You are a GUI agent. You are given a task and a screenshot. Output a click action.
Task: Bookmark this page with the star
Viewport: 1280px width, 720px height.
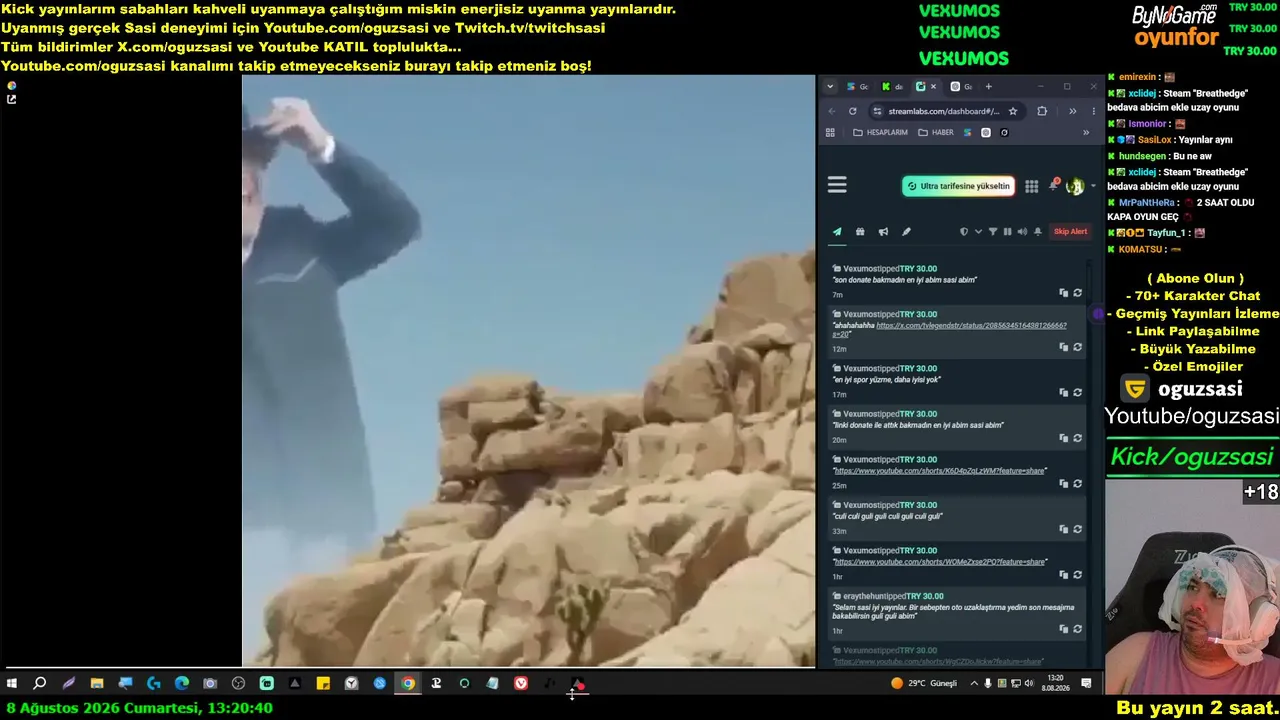(x=1013, y=111)
